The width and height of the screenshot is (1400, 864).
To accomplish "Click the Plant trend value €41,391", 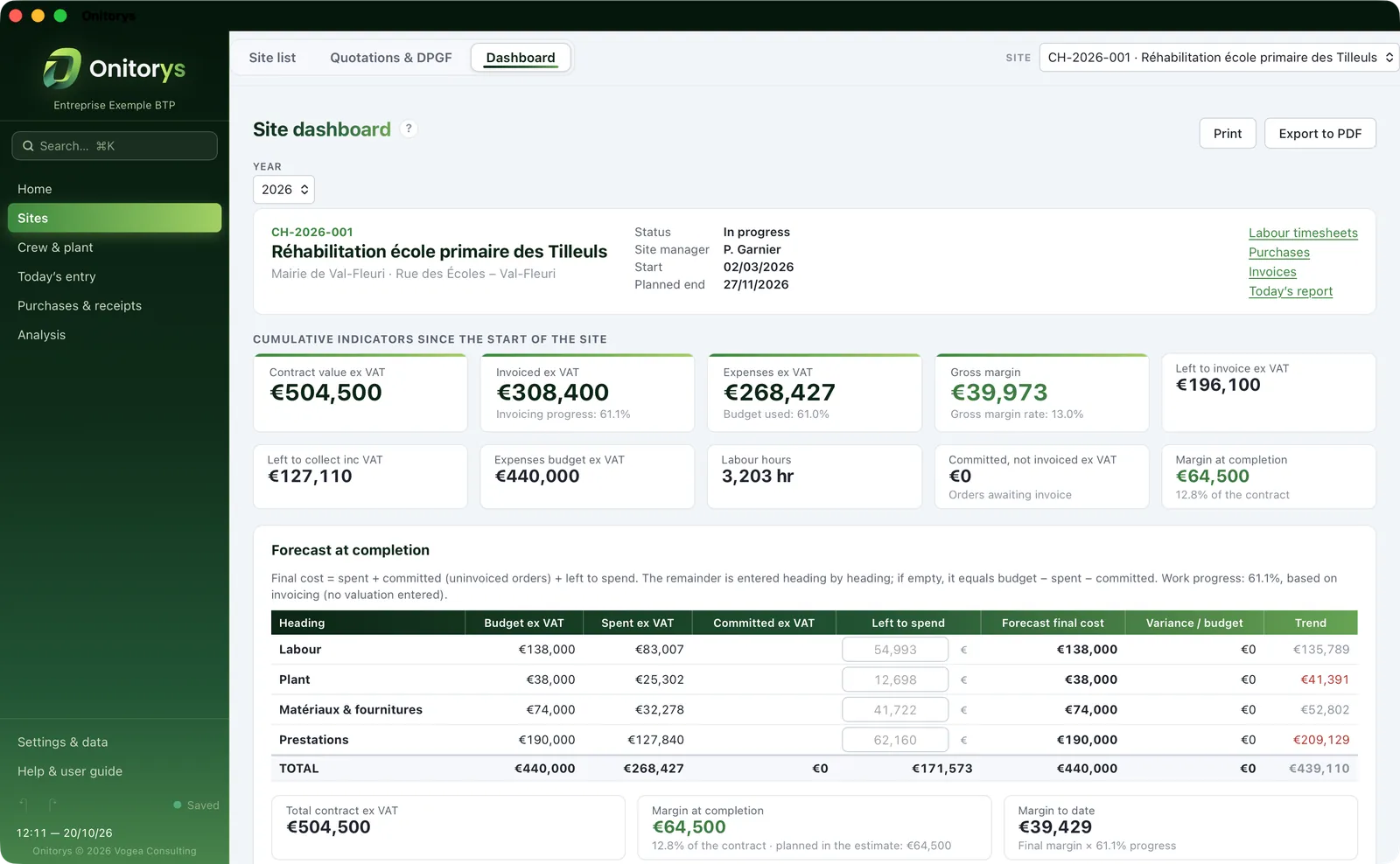I will pyautogui.click(x=1325, y=679).
